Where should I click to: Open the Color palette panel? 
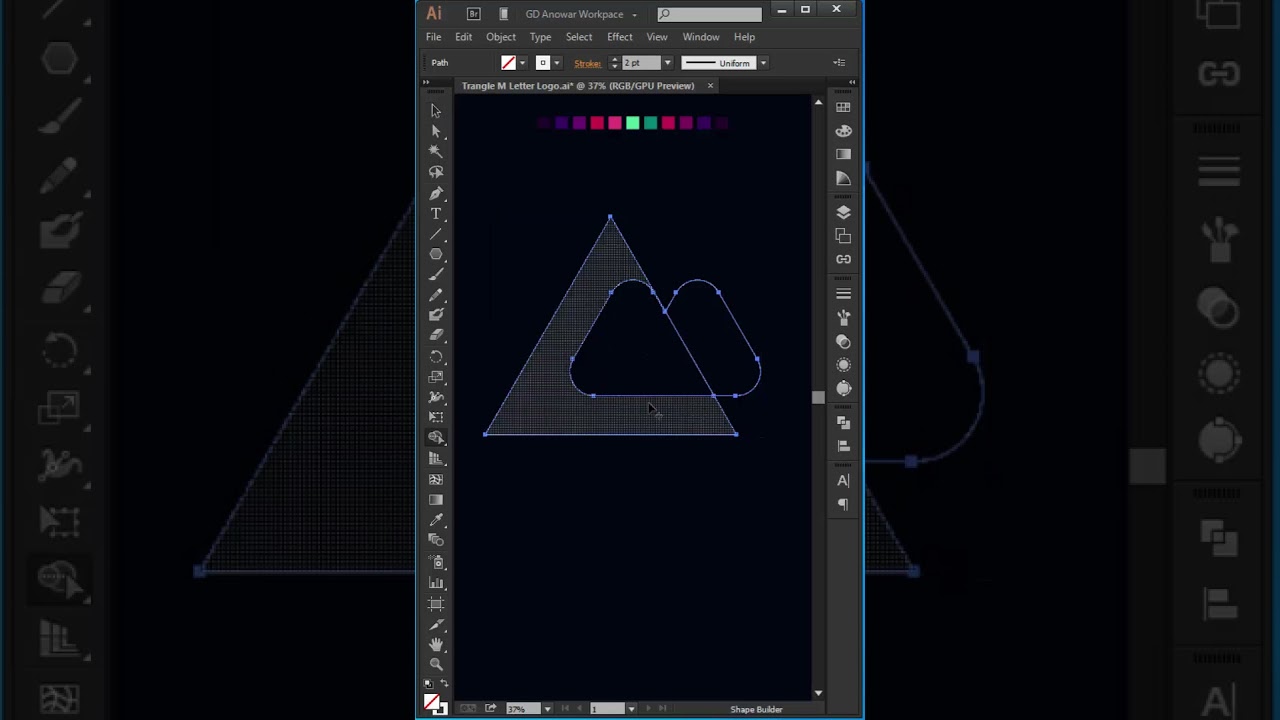[x=843, y=131]
